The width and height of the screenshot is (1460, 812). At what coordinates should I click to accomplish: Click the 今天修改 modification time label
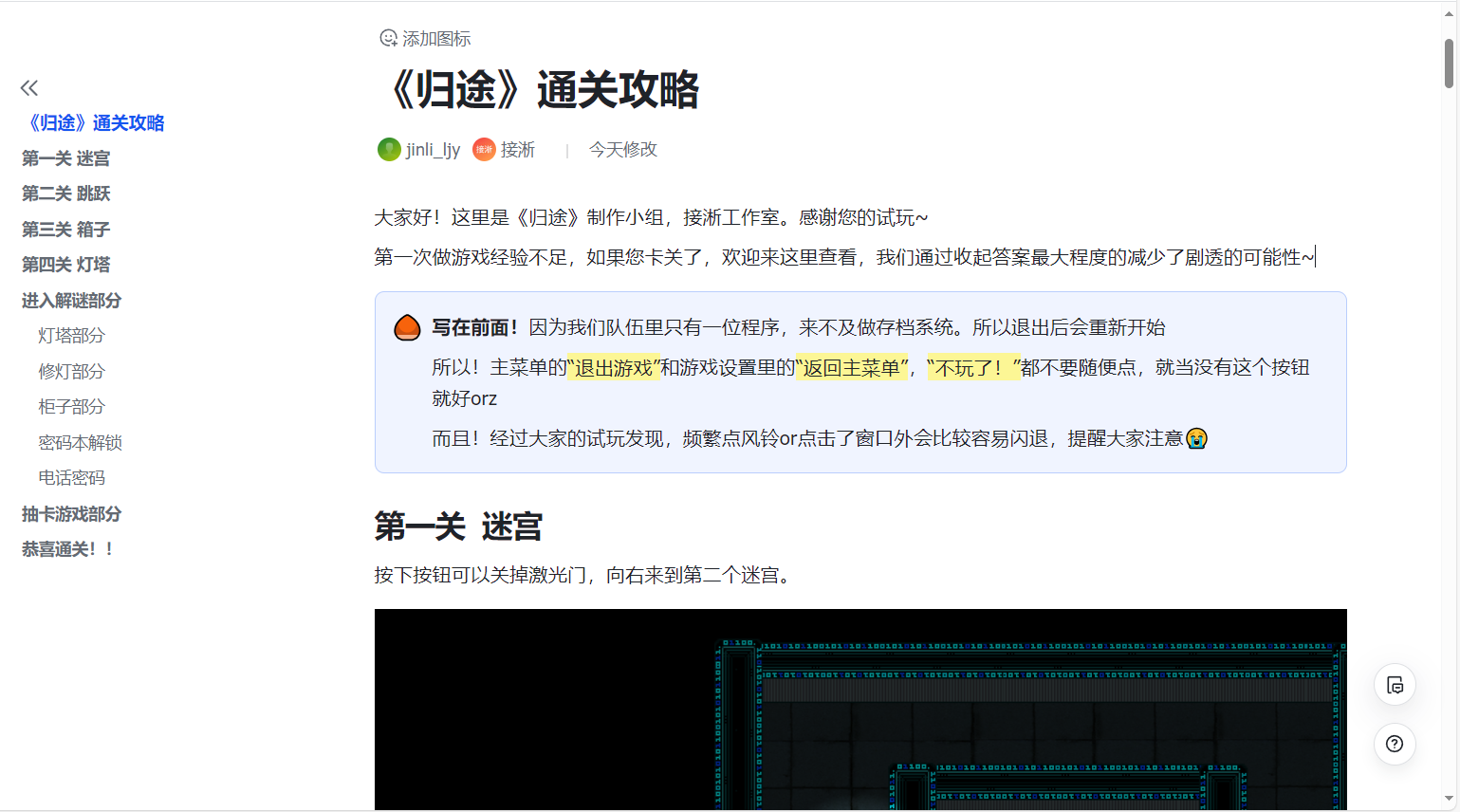click(x=622, y=150)
